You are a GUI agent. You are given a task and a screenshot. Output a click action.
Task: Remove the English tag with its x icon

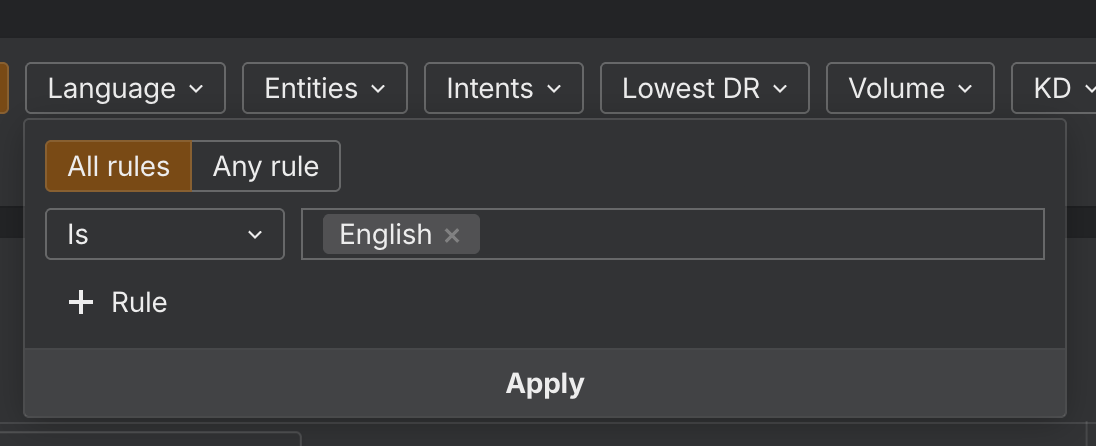tap(452, 235)
